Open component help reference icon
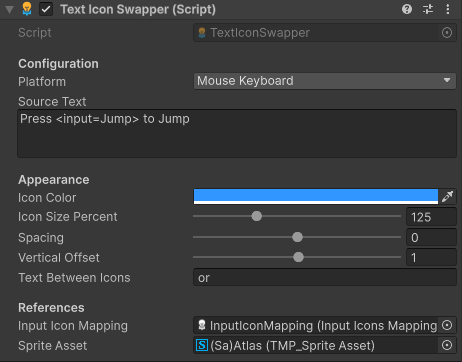The height and width of the screenshot is (362, 462). pyautogui.click(x=407, y=9)
